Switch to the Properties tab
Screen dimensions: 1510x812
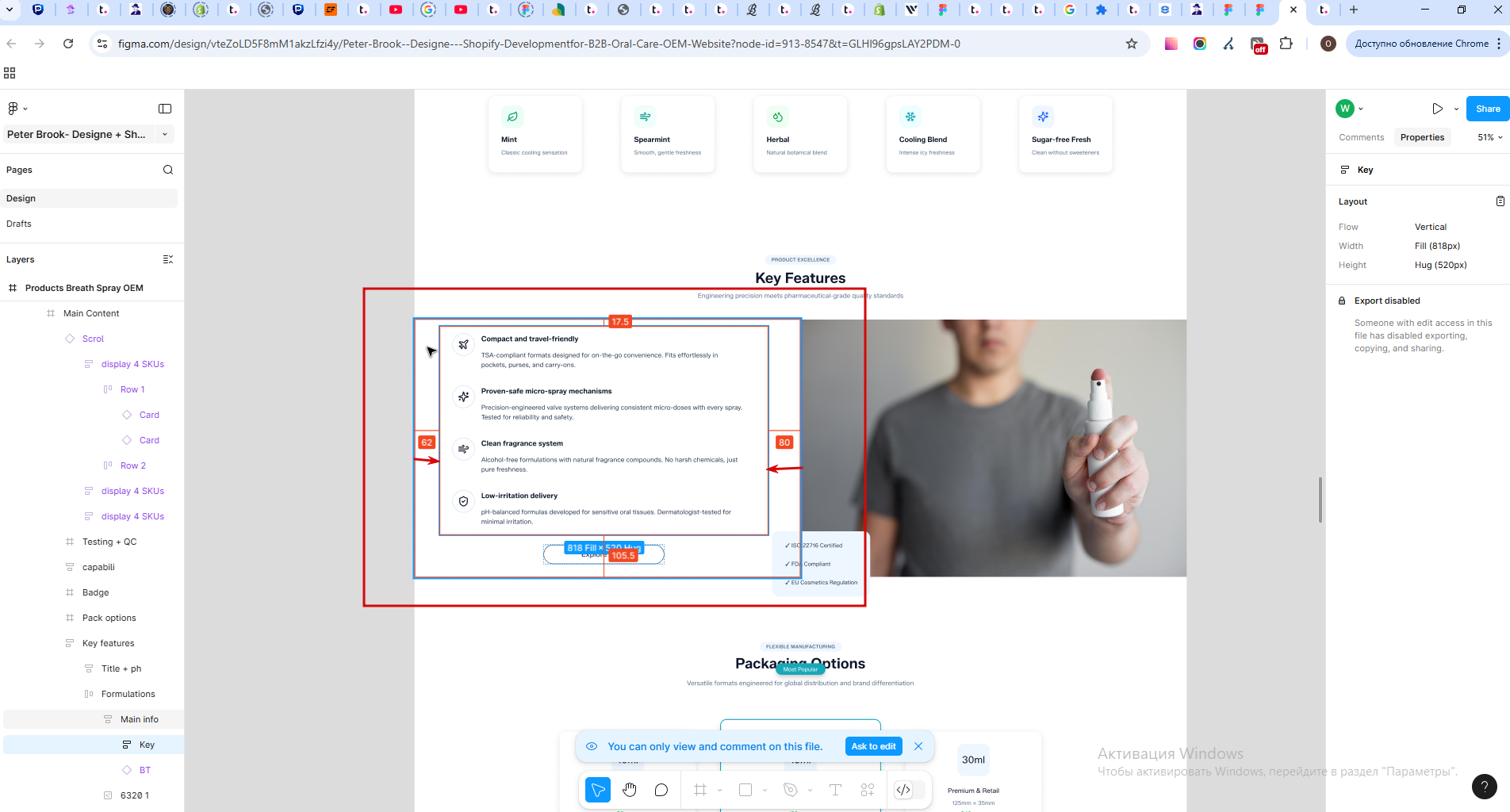(x=1422, y=137)
